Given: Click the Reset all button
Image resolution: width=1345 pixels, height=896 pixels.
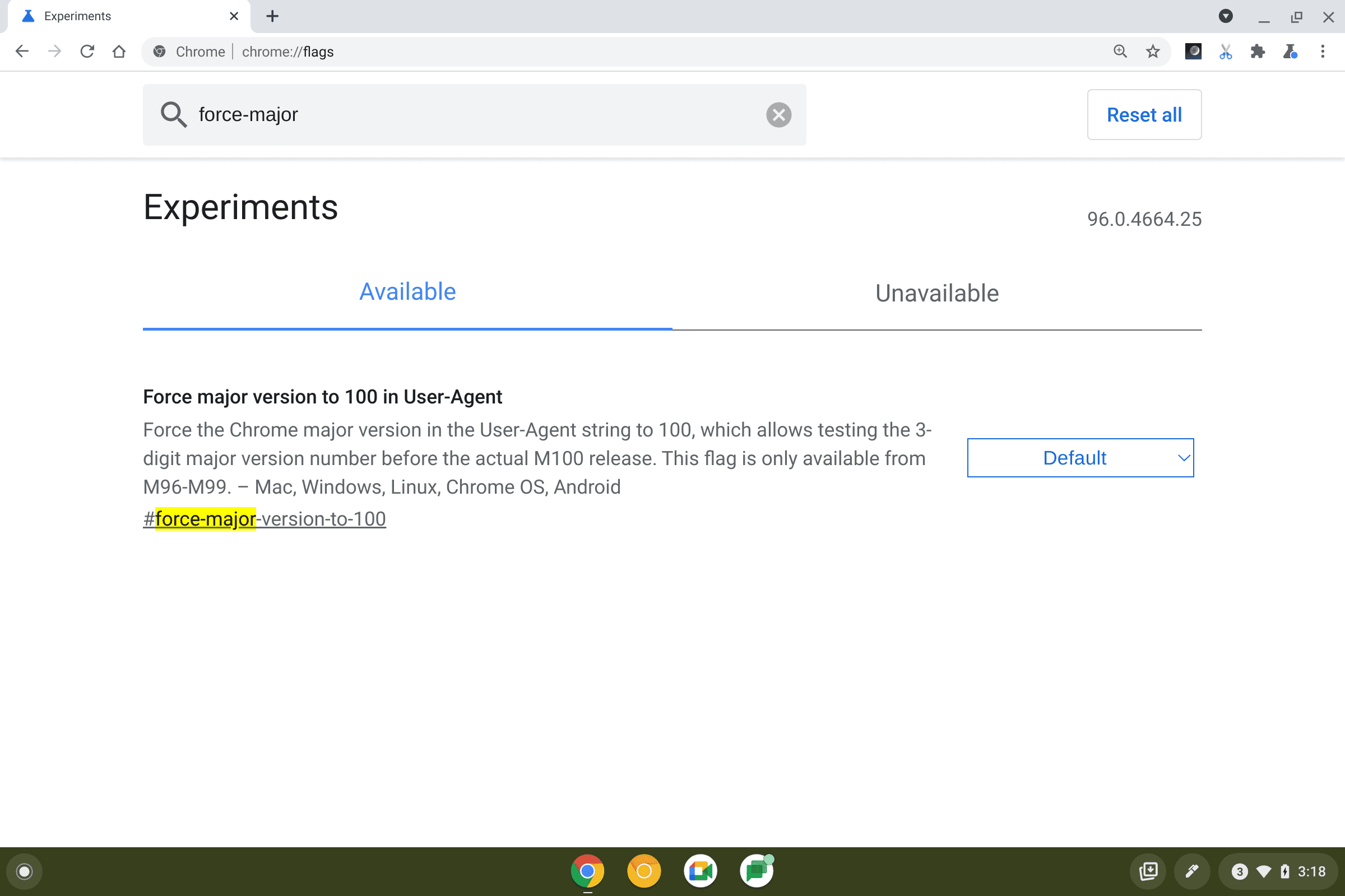Looking at the screenshot, I should coord(1144,115).
